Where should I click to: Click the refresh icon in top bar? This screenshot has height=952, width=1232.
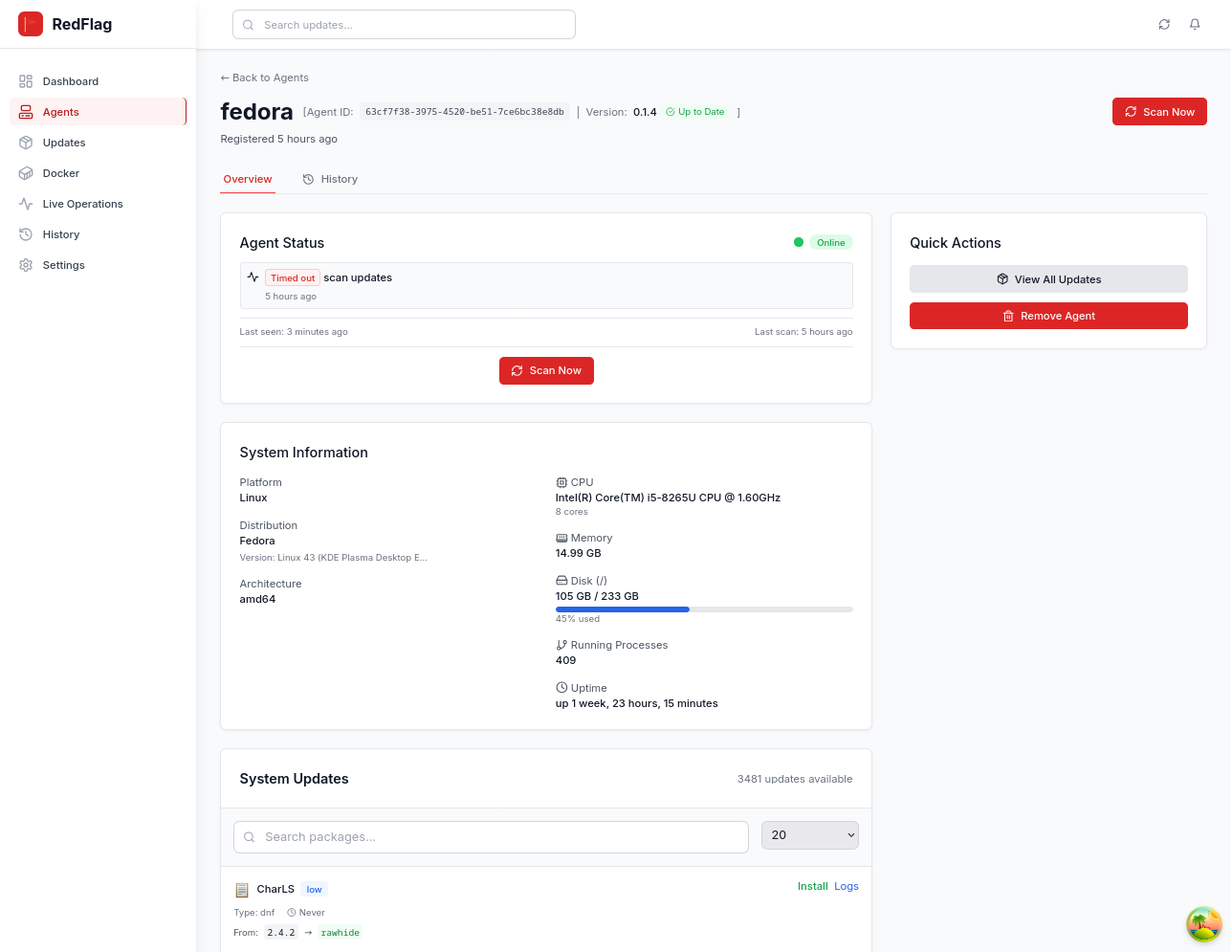coord(1164,25)
